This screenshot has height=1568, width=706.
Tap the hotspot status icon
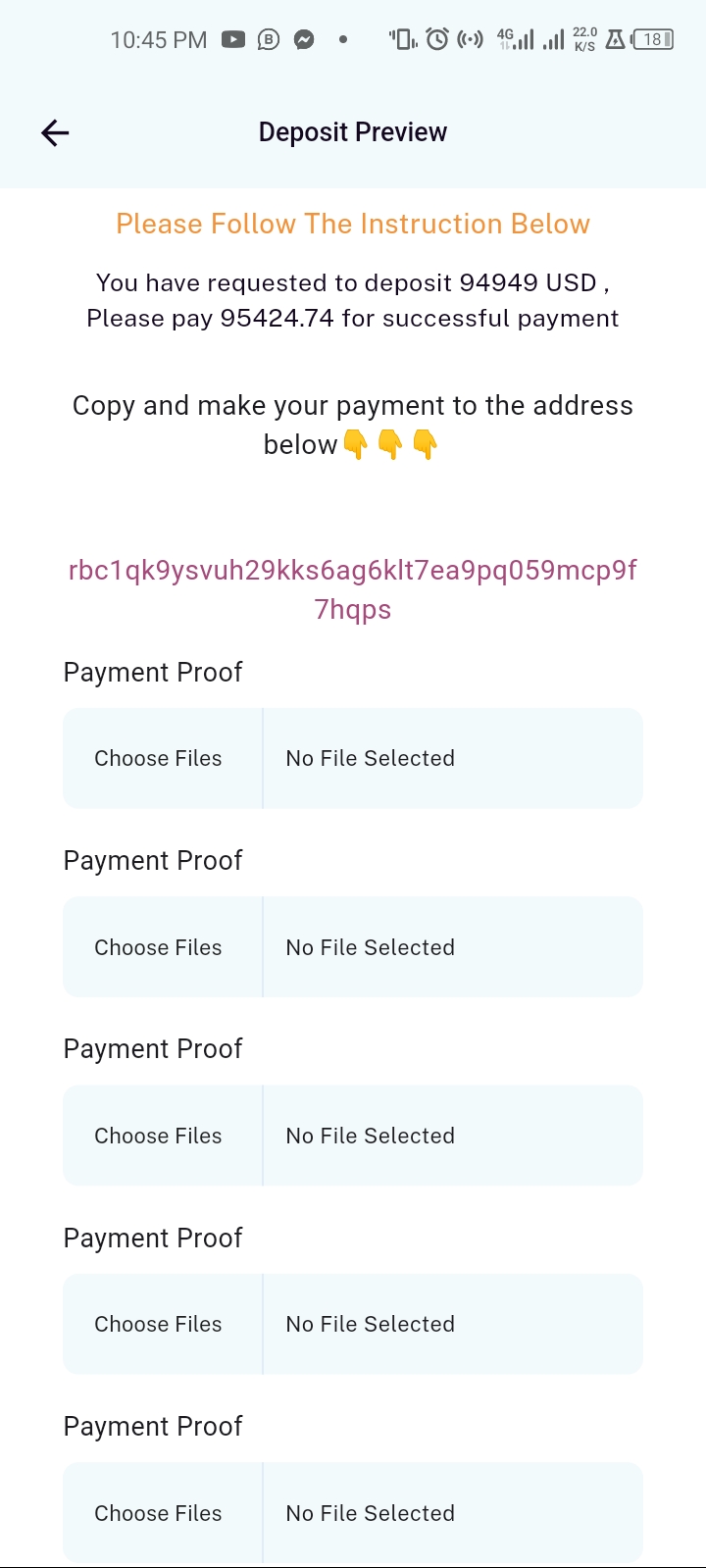[471, 40]
